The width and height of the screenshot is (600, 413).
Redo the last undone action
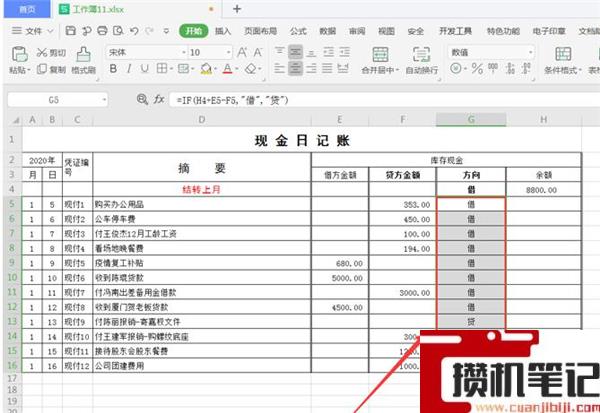(150, 31)
